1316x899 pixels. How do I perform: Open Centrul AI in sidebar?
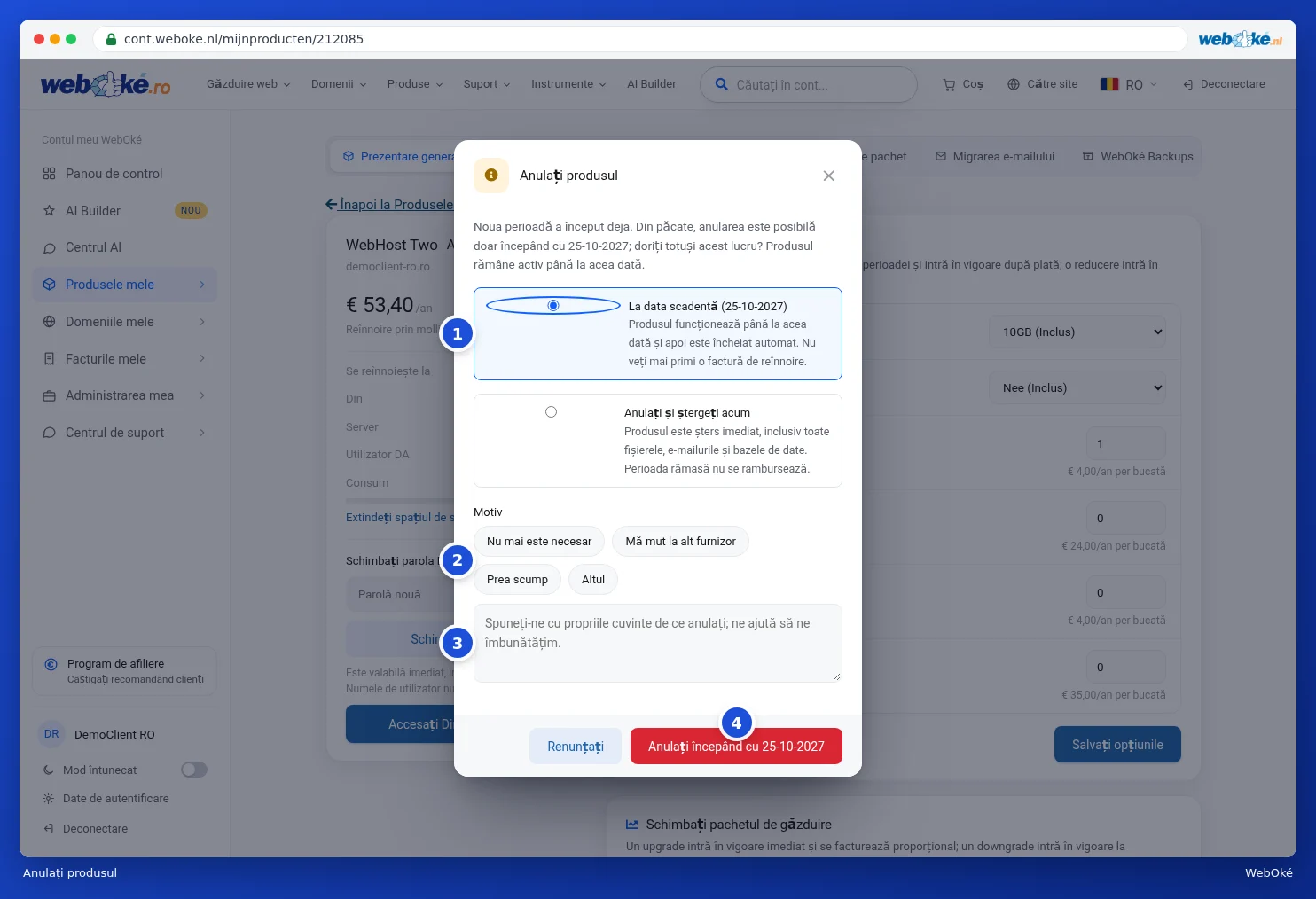pos(125,247)
